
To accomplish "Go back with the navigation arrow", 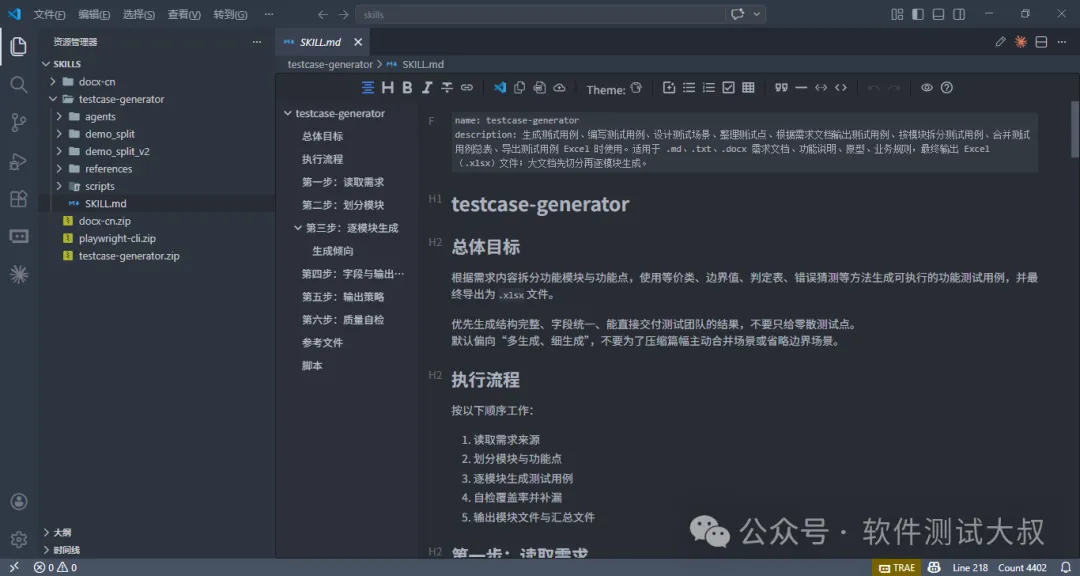I will (322, 14).
